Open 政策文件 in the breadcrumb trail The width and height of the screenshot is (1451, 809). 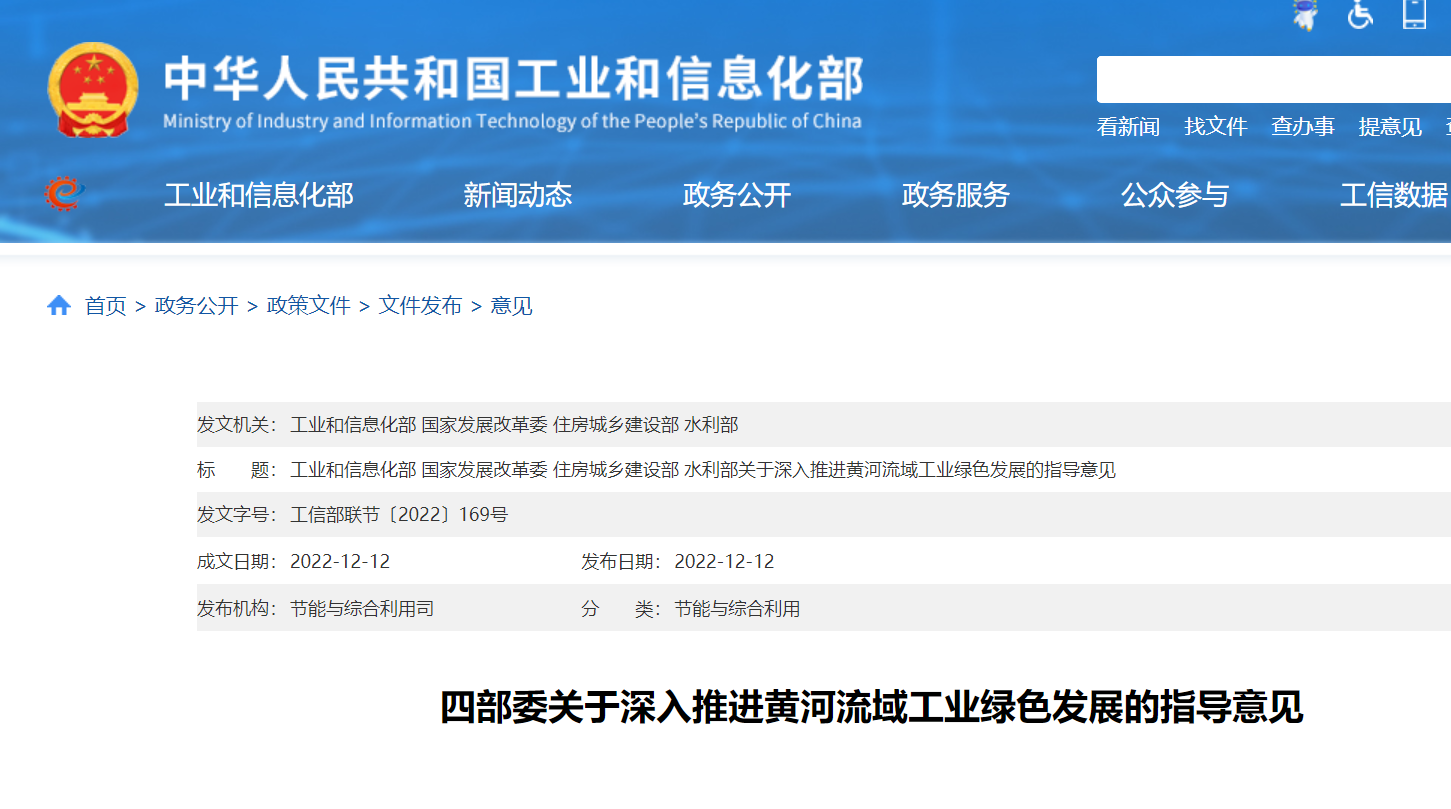coord(308,306)
